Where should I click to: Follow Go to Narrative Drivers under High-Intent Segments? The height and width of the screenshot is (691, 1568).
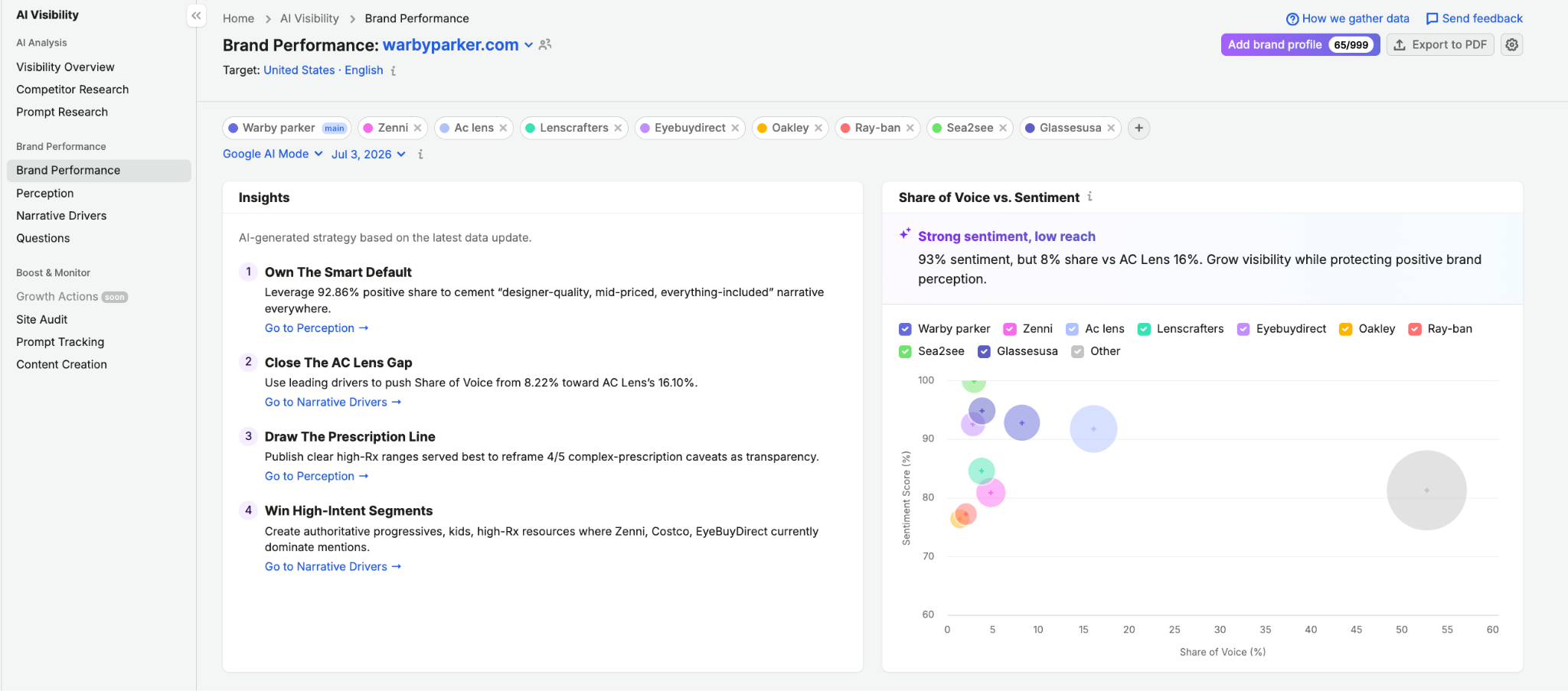tap(333, 567)
